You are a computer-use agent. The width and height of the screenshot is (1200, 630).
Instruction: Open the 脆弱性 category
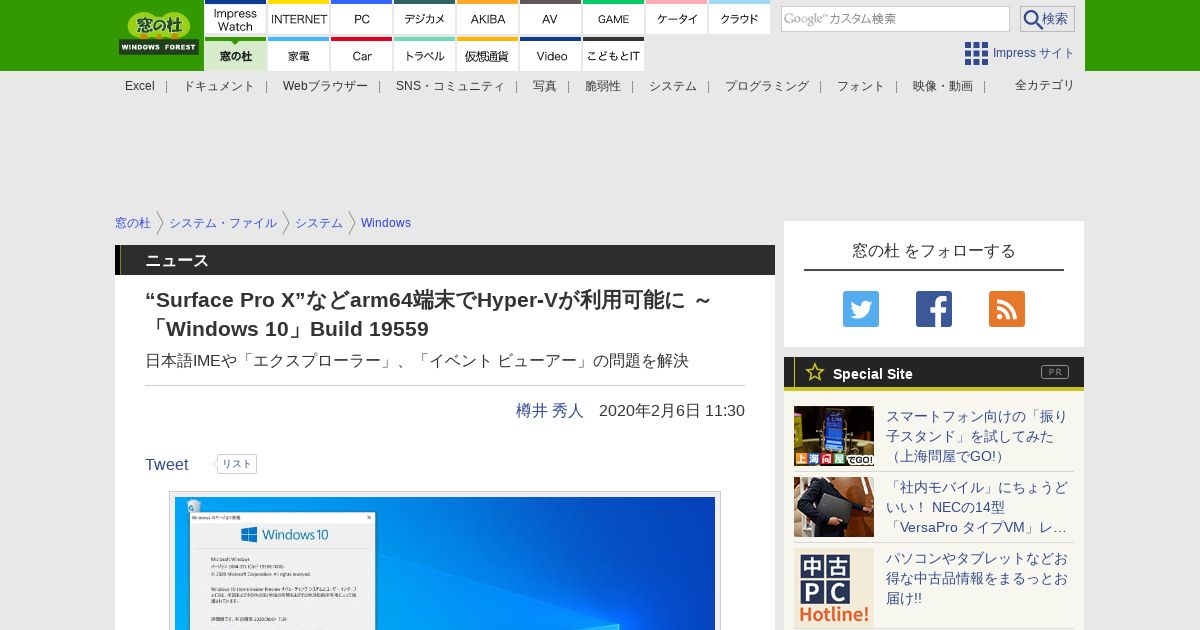[x=603, y=86]
